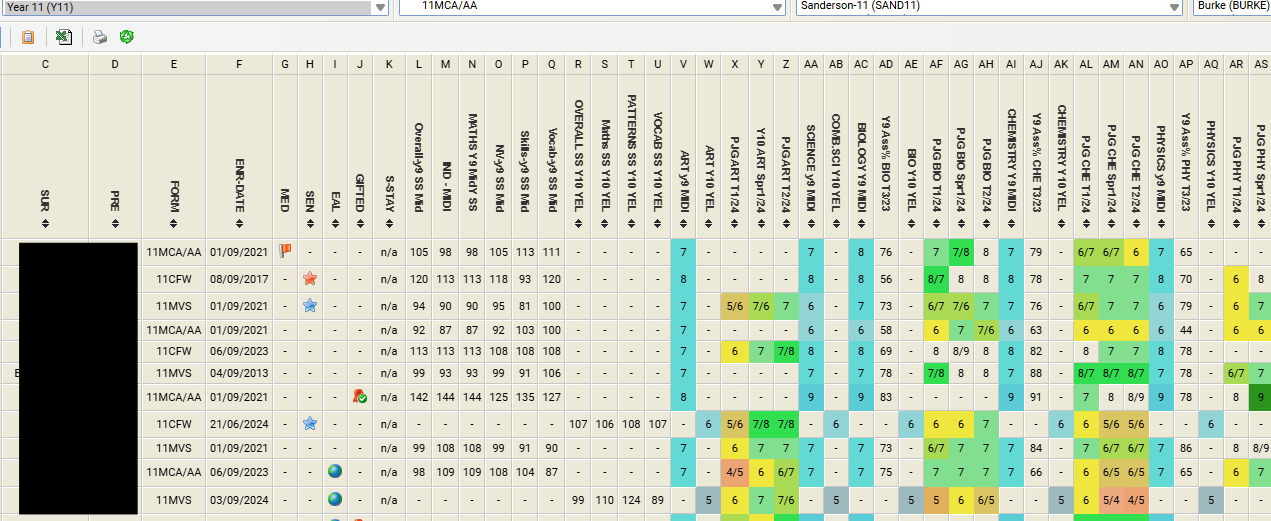Select the Overall score 142 cell
Viewport: 1271px width, 521px height.
click(419, 397)
